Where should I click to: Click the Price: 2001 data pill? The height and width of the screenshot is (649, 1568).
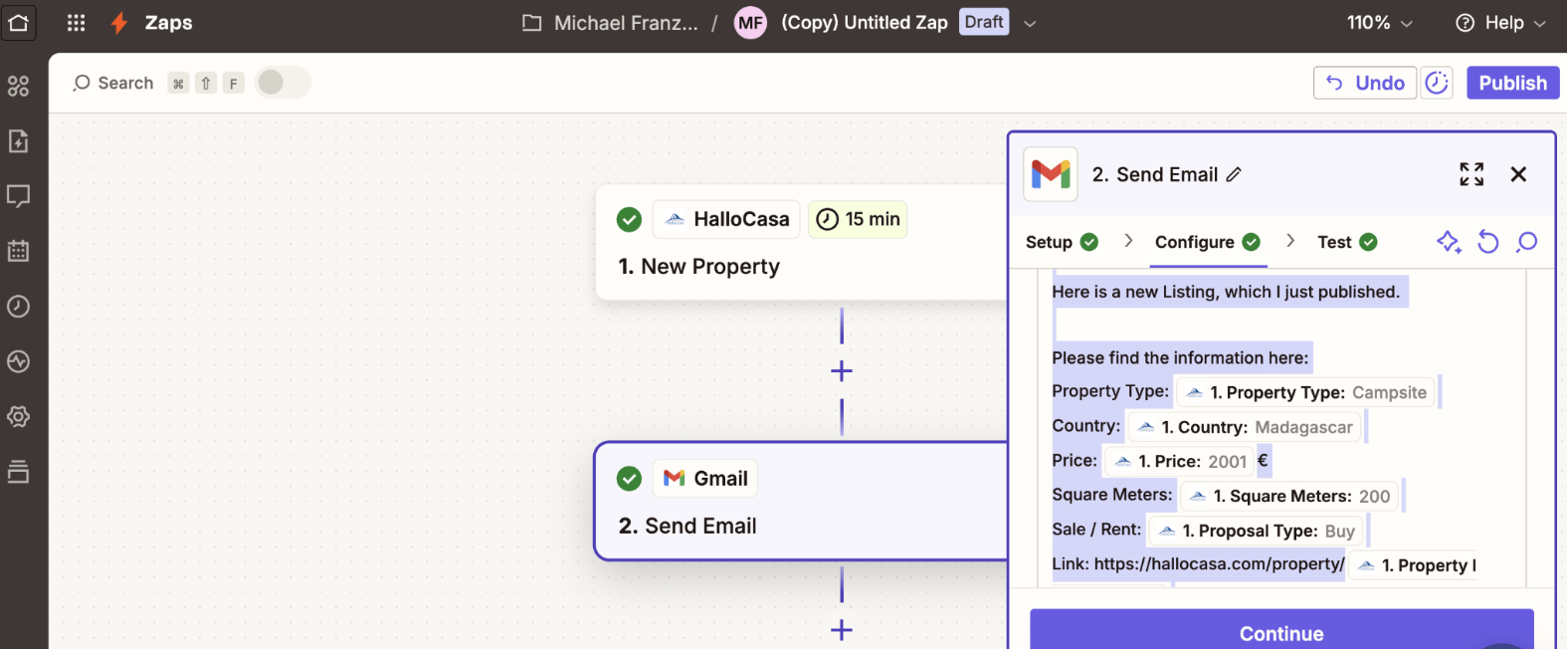coord(1179,461)
